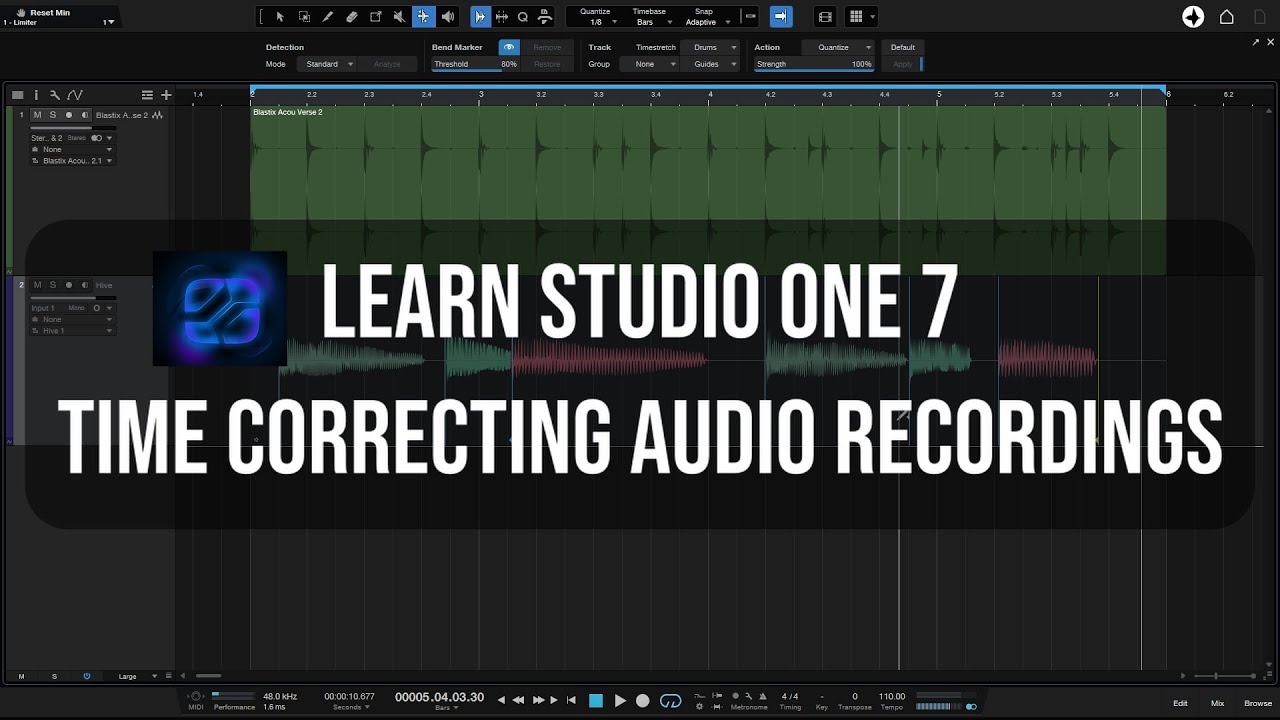Select Blastix Acou Verse 2 audio clip
Screen dimensions: 1280x720
point(708,190)
